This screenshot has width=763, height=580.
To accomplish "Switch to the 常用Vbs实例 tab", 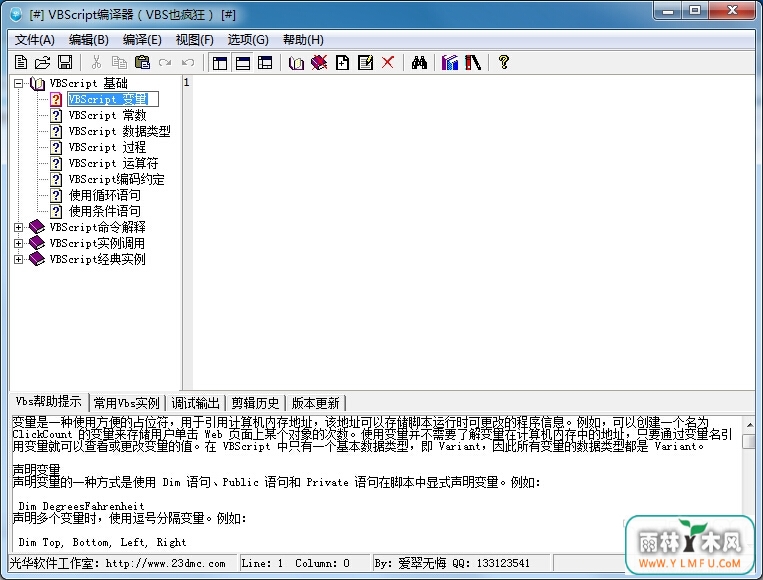I will pyautogui.click(x=127, y=403).
